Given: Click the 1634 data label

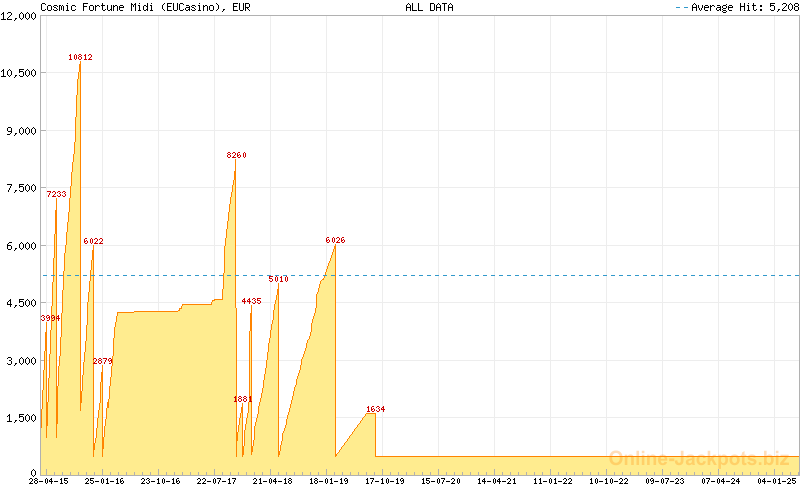Looking at the screenshot, I should point(375,410).
